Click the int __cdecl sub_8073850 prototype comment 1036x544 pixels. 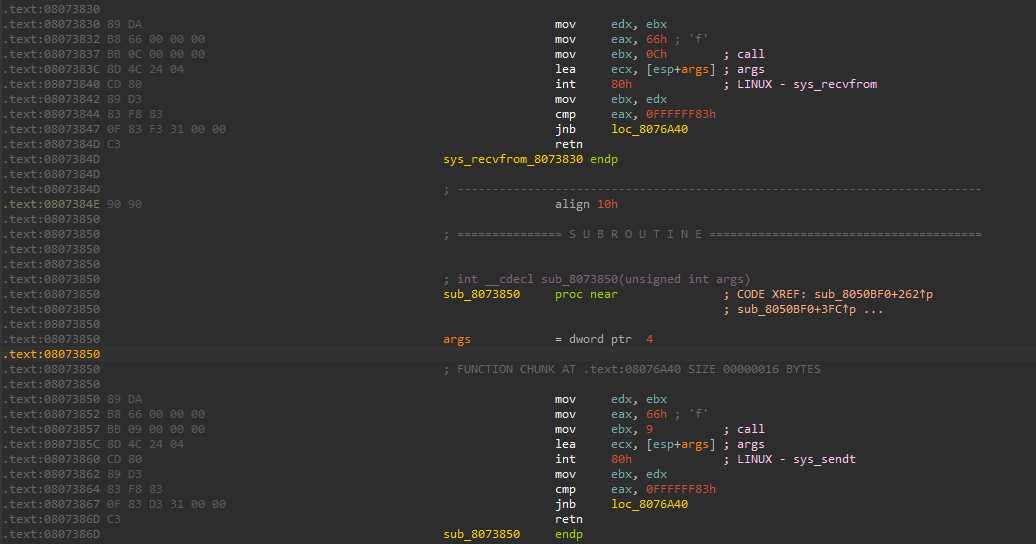point(596,279)
